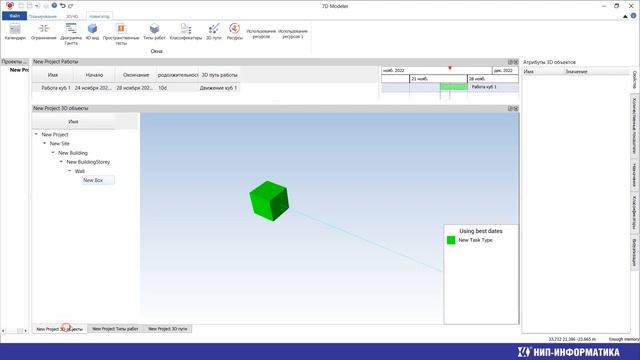Open the 3D пути window
The image size is (640, 360).
coord(213,32)
